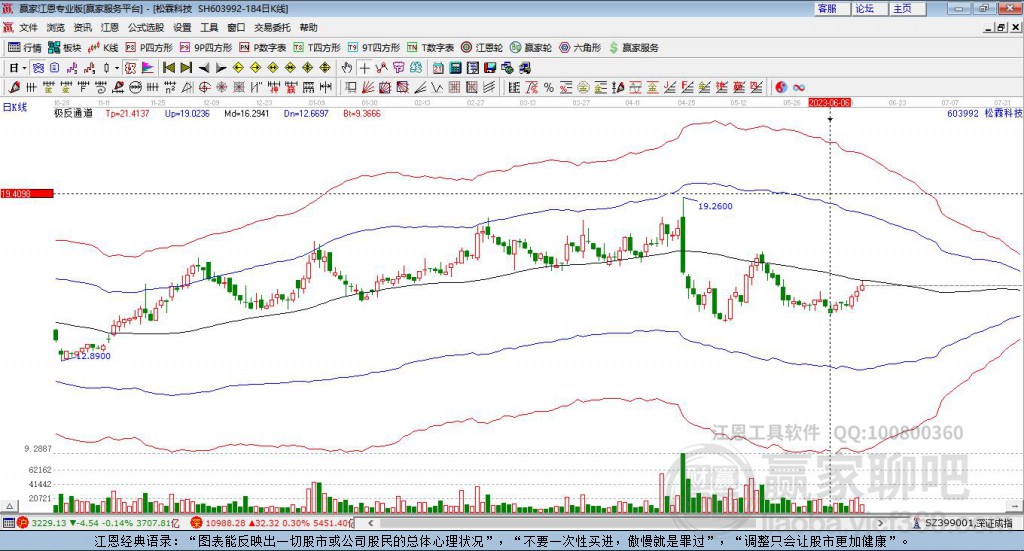
Task: Open the 行情 quotes view
Action: [25, 48]
